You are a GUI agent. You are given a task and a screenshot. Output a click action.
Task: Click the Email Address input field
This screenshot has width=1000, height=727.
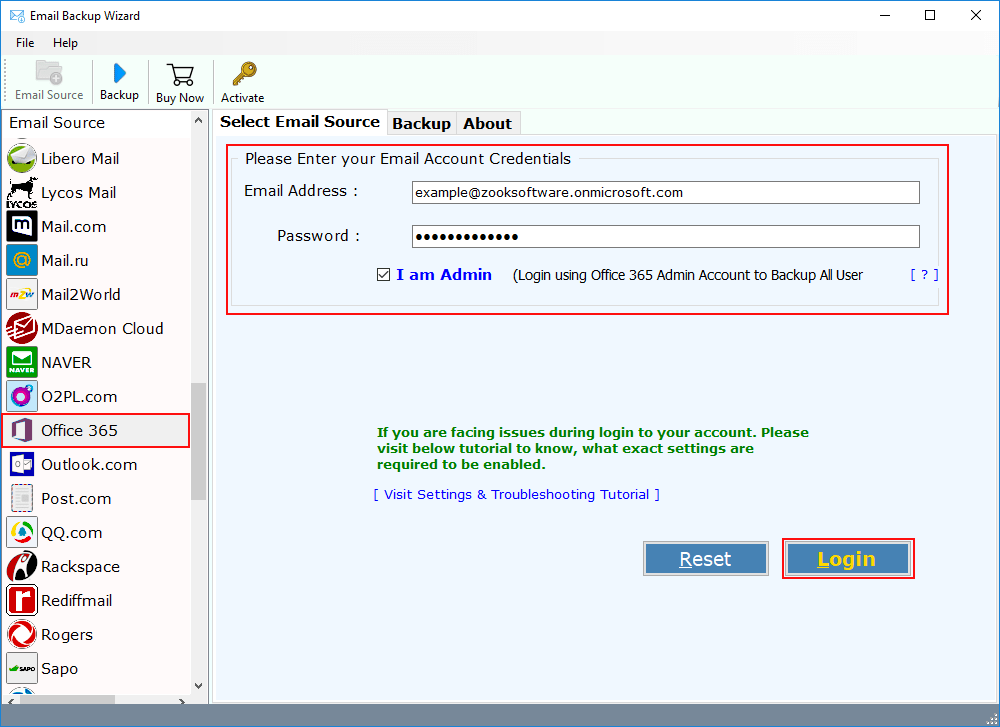pyautogui.click(x=665, y=192)
